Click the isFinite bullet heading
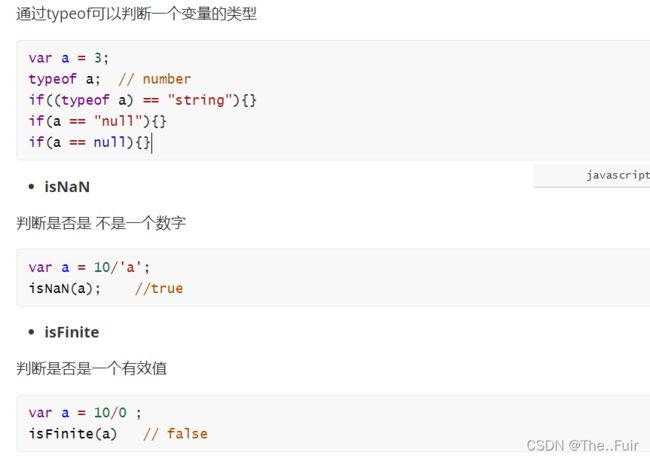 click(72, 332)
